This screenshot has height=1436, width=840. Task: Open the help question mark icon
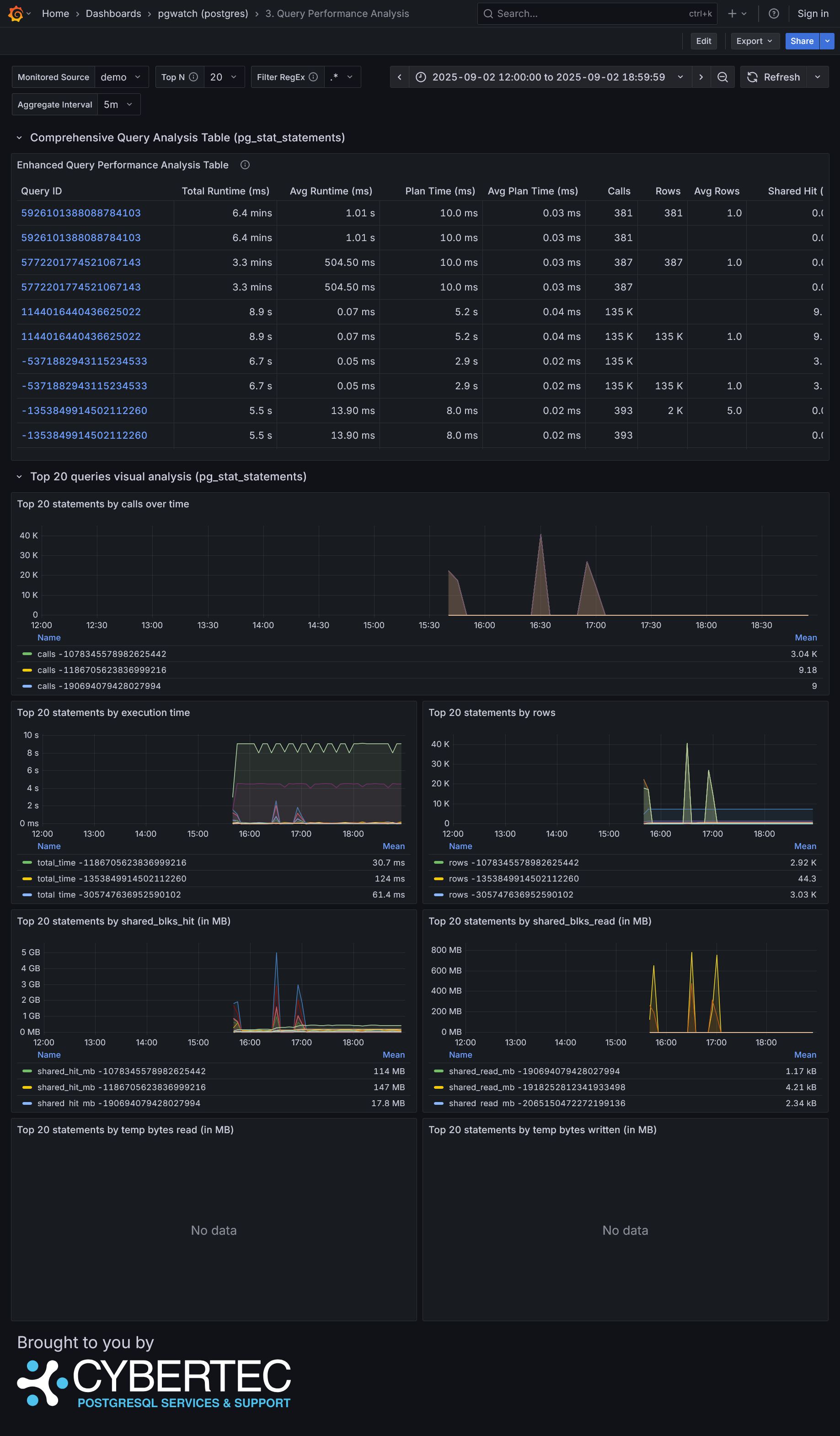point(773,14)
